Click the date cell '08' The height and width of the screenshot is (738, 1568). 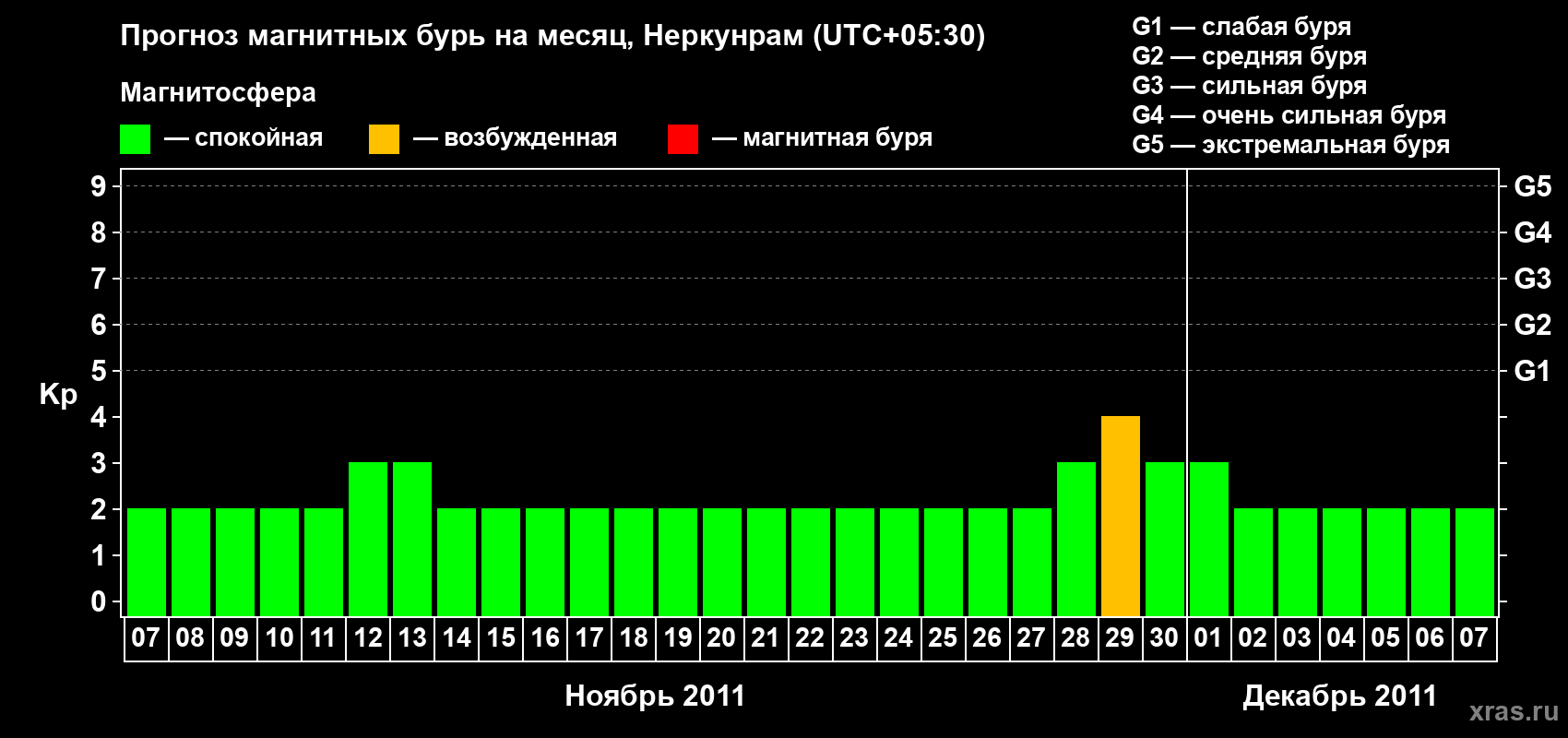point(191,638)
